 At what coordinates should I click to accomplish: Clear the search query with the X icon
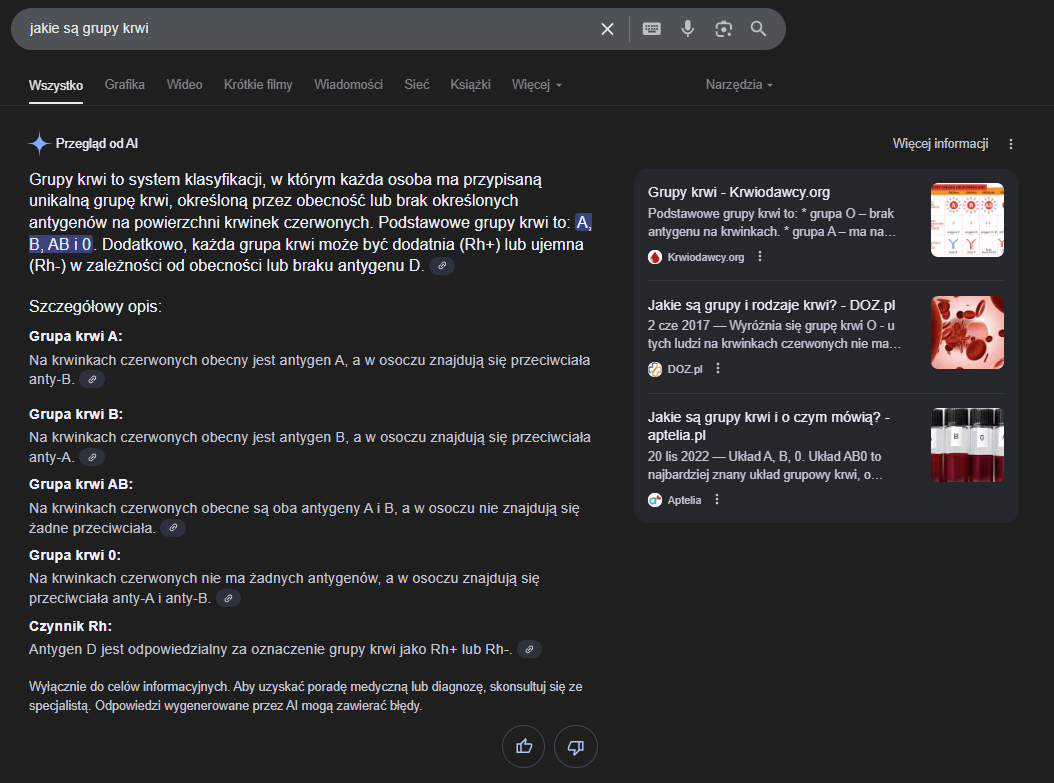click(607, 29)
